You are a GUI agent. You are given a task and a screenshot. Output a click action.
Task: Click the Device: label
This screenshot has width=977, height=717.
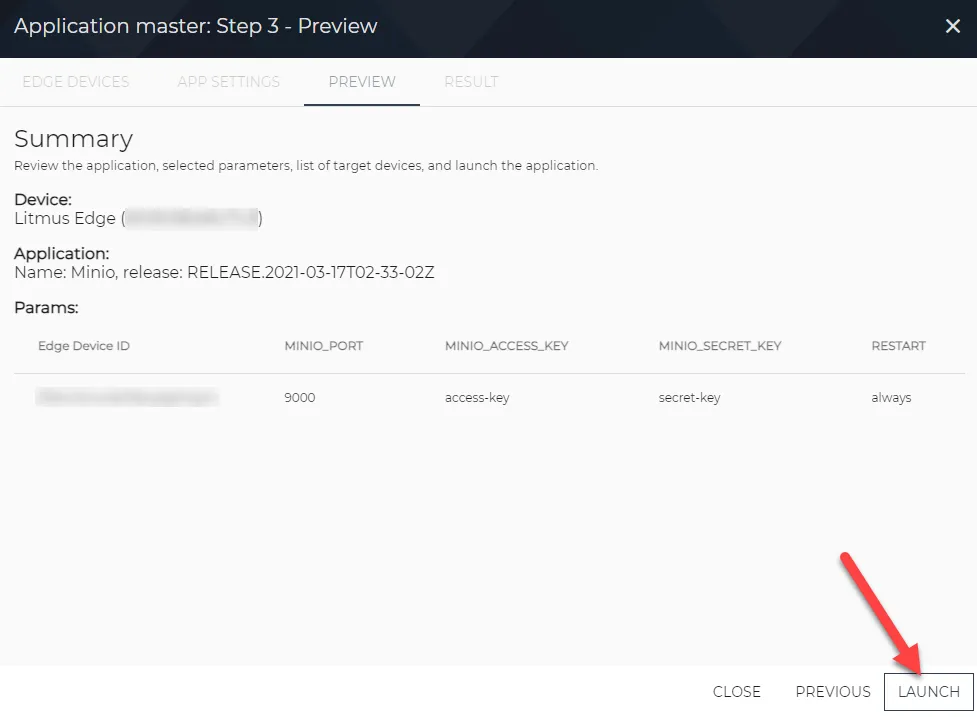coord(43,199)
